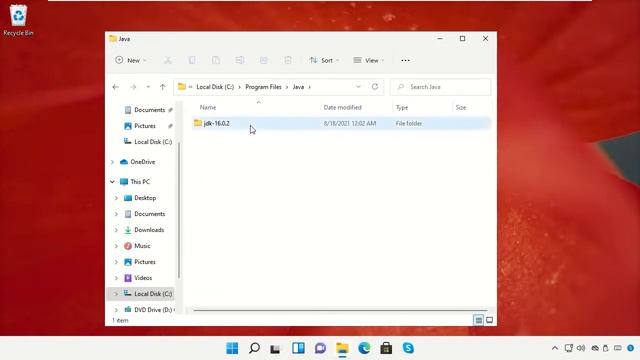Click the Share icon in toolbar
Image resolution: width=640 pixels, height=360 pixels.
coord(264,60)
